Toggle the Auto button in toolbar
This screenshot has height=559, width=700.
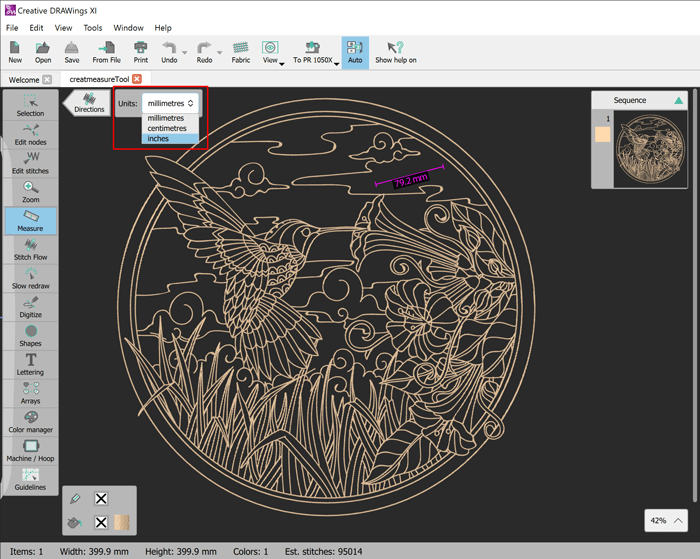354,52
